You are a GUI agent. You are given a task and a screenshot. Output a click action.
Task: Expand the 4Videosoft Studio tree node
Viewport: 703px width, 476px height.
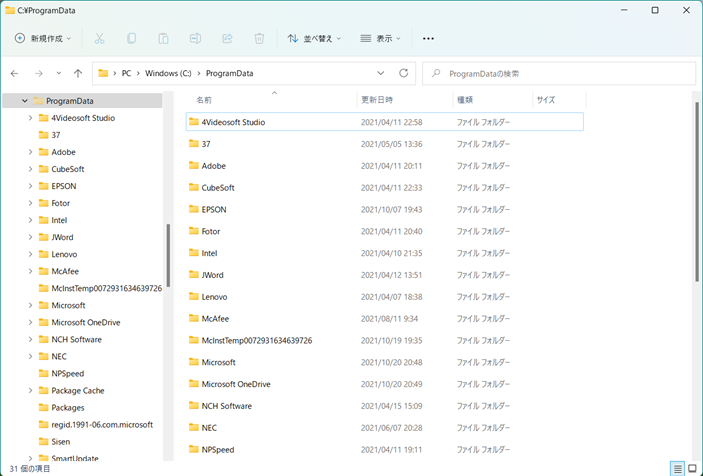tap(30, 118)
